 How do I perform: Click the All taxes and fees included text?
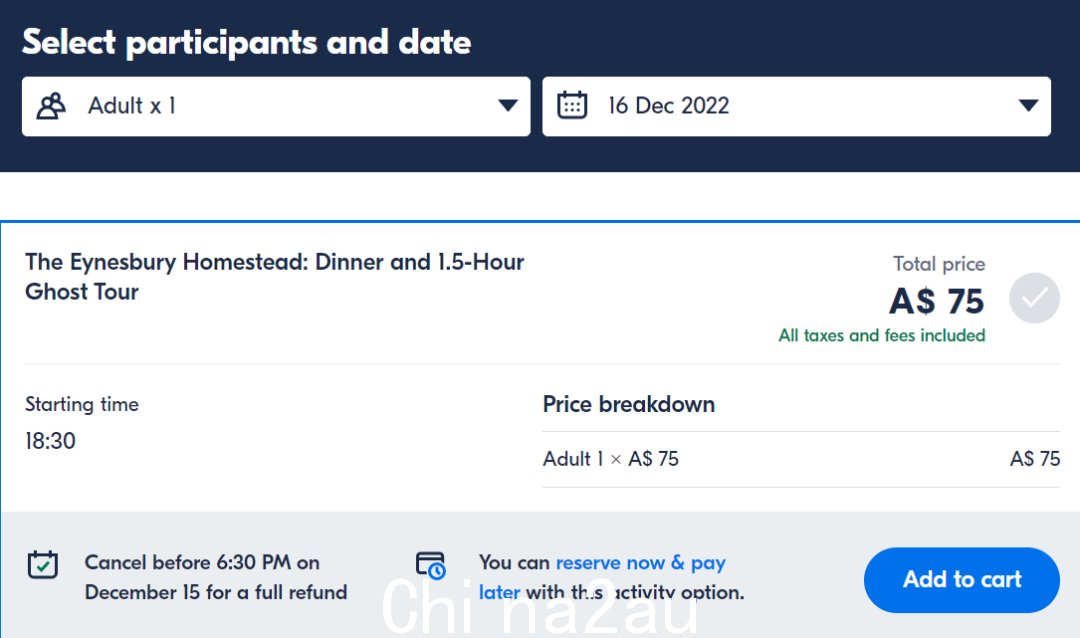click(882, 336)
